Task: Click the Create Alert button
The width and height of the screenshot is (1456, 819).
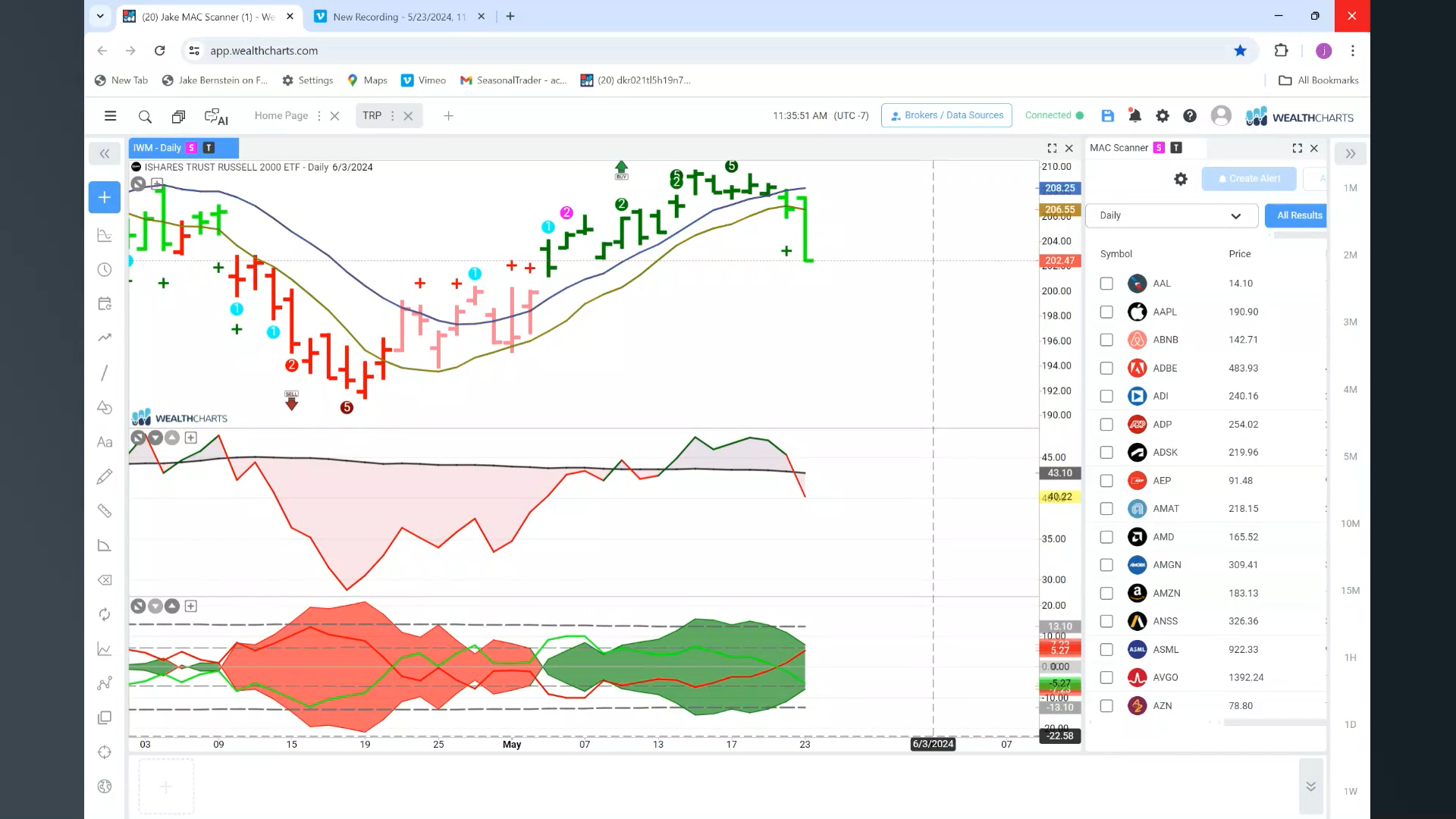Action: pyautogui.click(x=1249, y=179)
